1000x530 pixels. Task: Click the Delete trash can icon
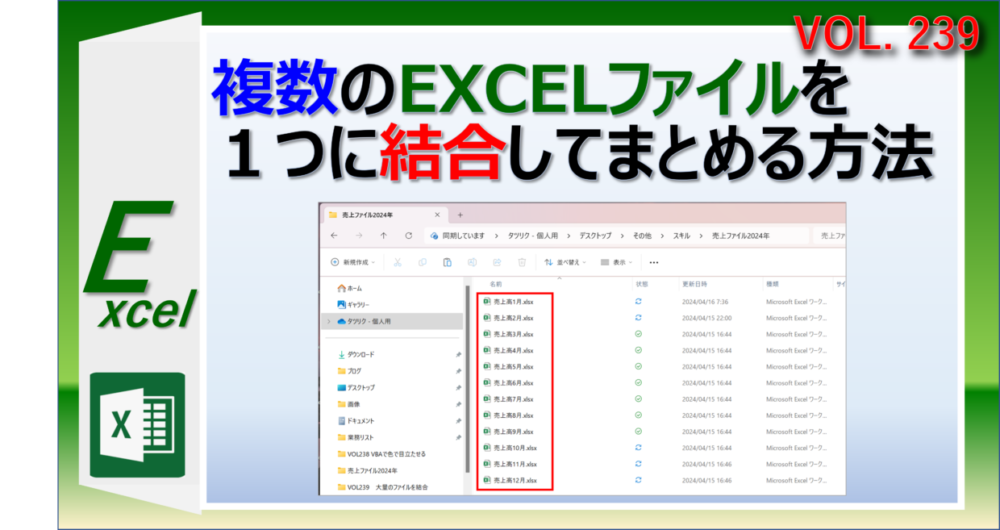click(x=521, y=262)
